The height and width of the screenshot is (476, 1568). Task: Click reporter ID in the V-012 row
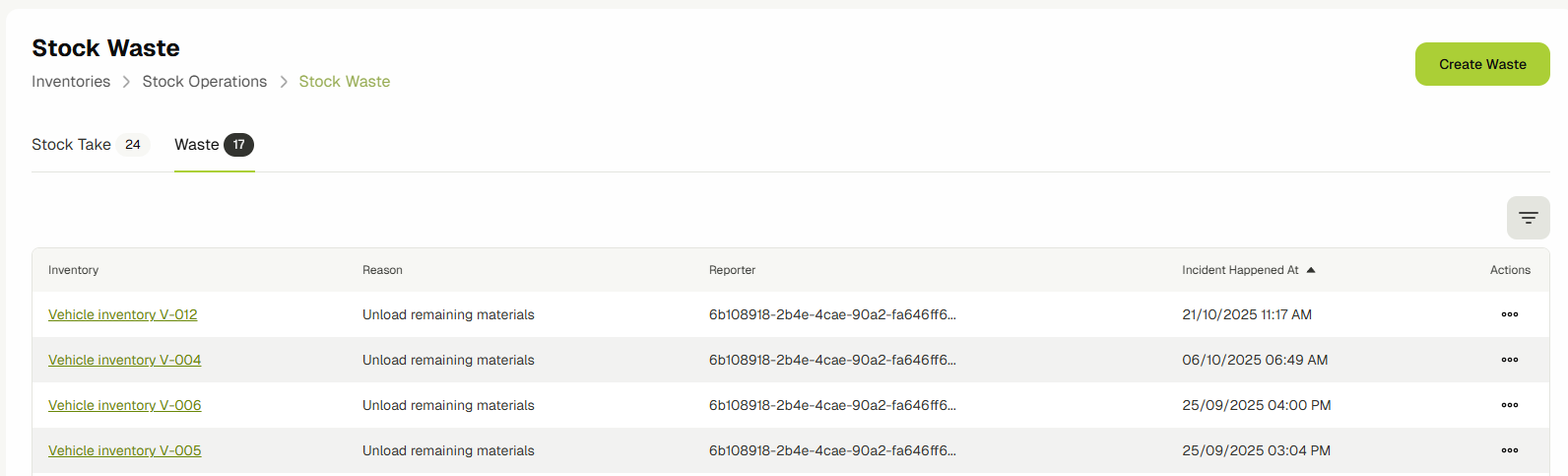coord(832,314)
